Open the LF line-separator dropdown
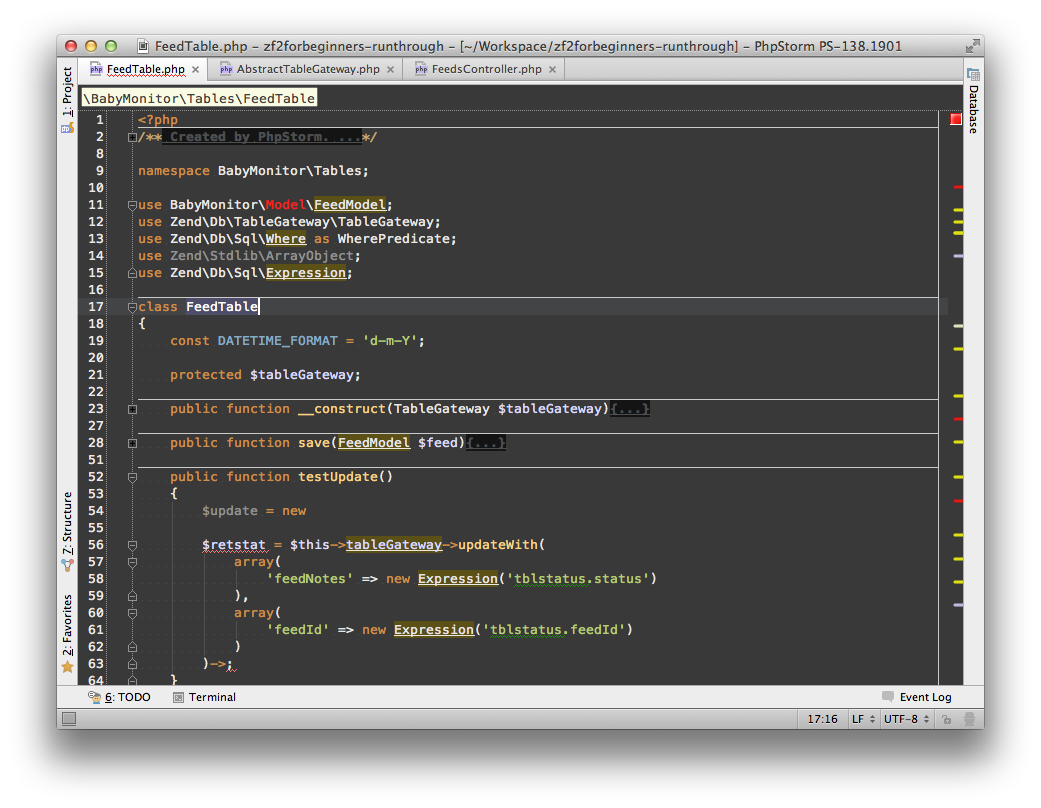1041x808 pixels. tap(862, 718)
